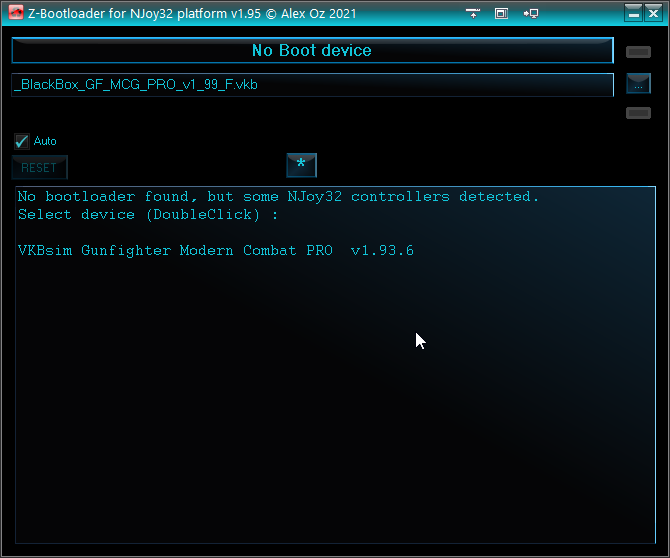The height and width of the screenshot is (558, 670).
Task: Click the 'No Boot device' status bar
Action: (x=312, y=50)
